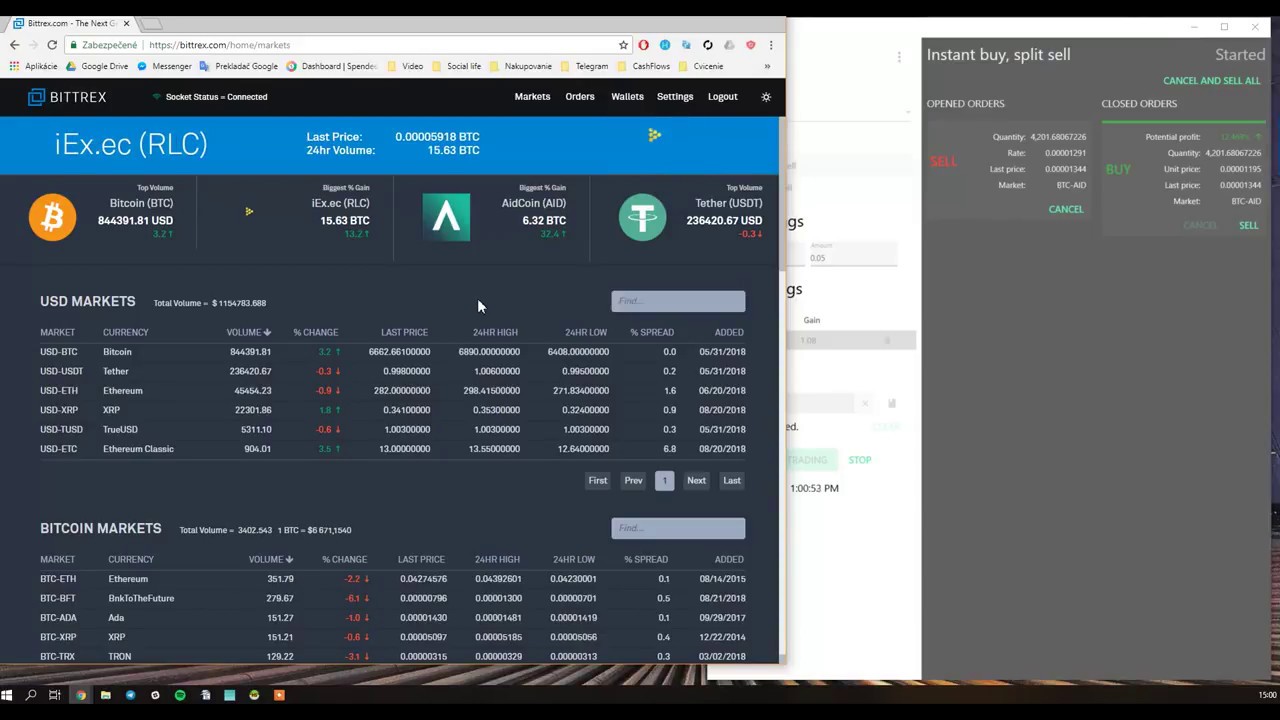Click the iEx.ec yellow logo in the Biggest % Gain card

tap(249, 212)
